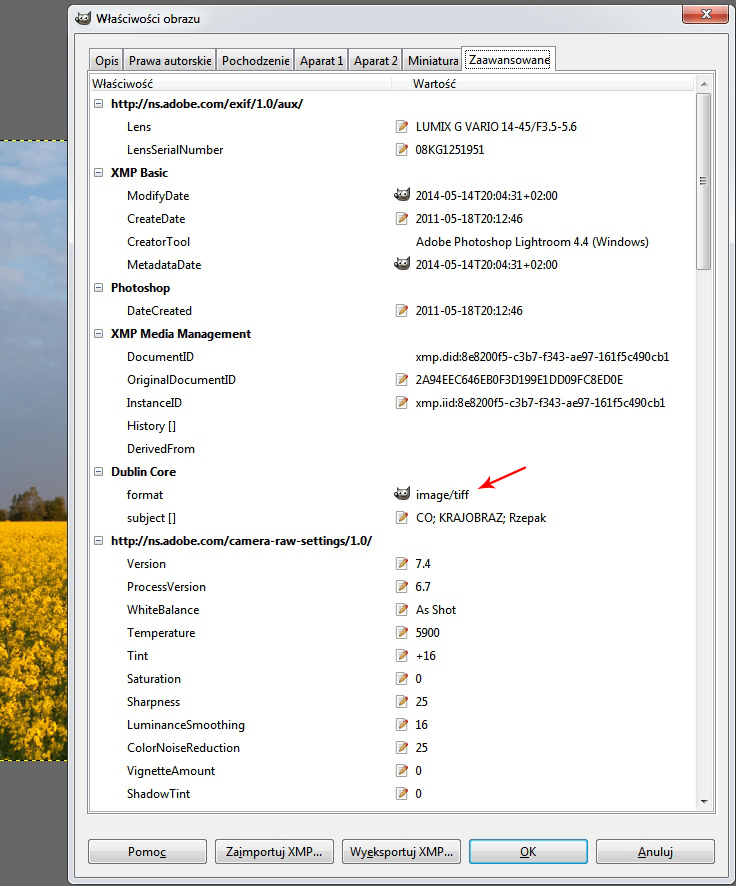This screenshot has height=886, width=736.
Task: Click the Wilber icon beside MetadataDate value
Action: (x=402, y=265)
